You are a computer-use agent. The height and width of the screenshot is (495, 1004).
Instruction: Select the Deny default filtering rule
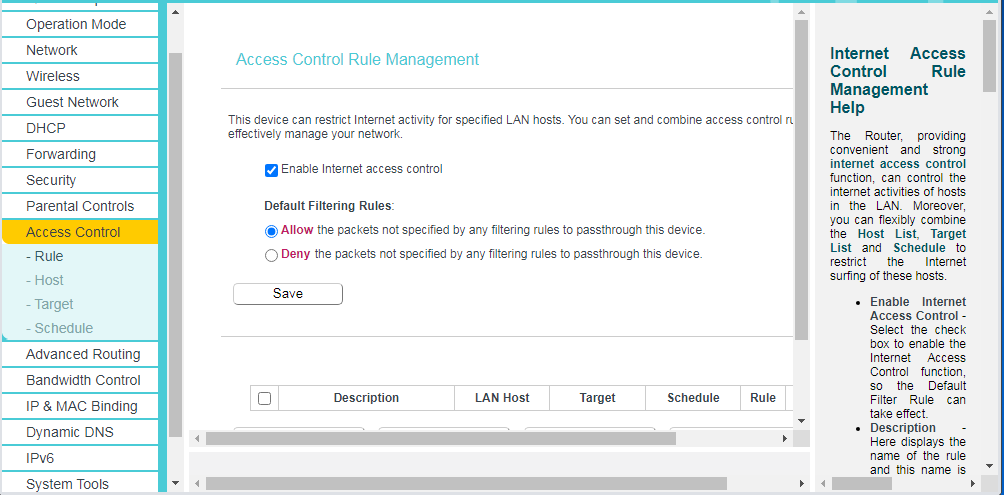tap(271, 255)
